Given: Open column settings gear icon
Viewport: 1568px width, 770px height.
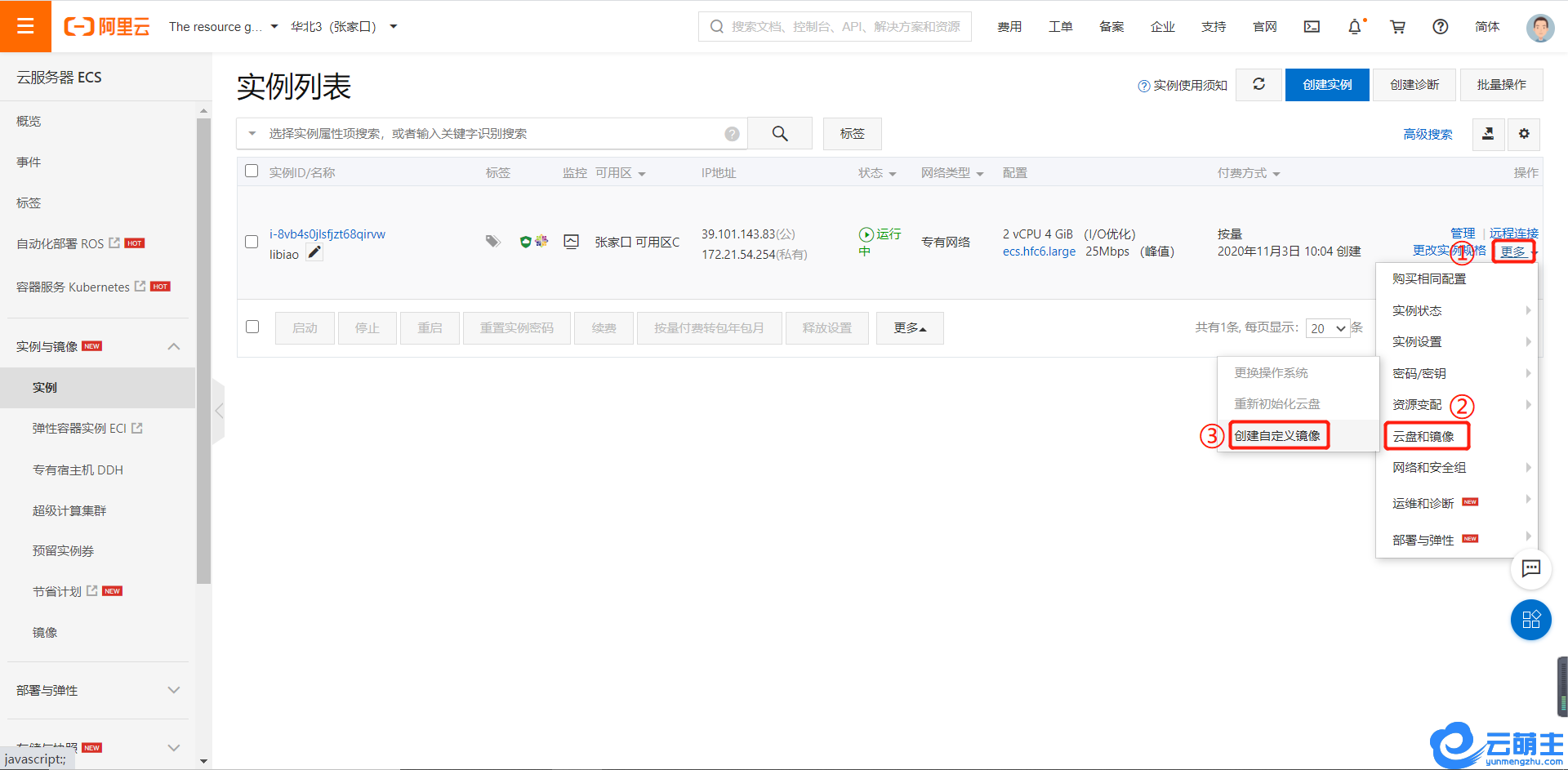Looking at the screenshot, I should pyautogui.click(x=1524, y=134).
